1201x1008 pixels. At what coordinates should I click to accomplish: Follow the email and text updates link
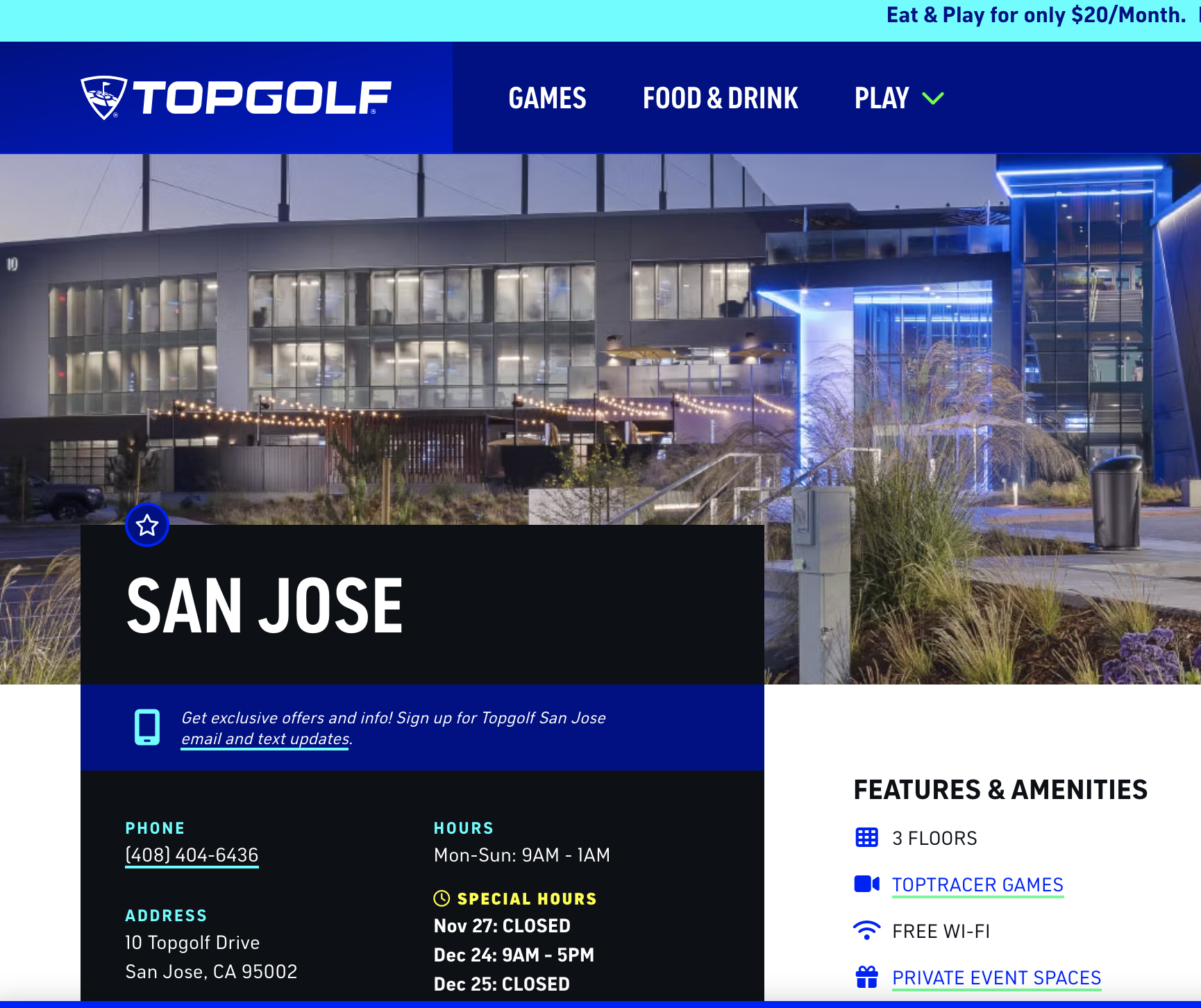[265, 739]
